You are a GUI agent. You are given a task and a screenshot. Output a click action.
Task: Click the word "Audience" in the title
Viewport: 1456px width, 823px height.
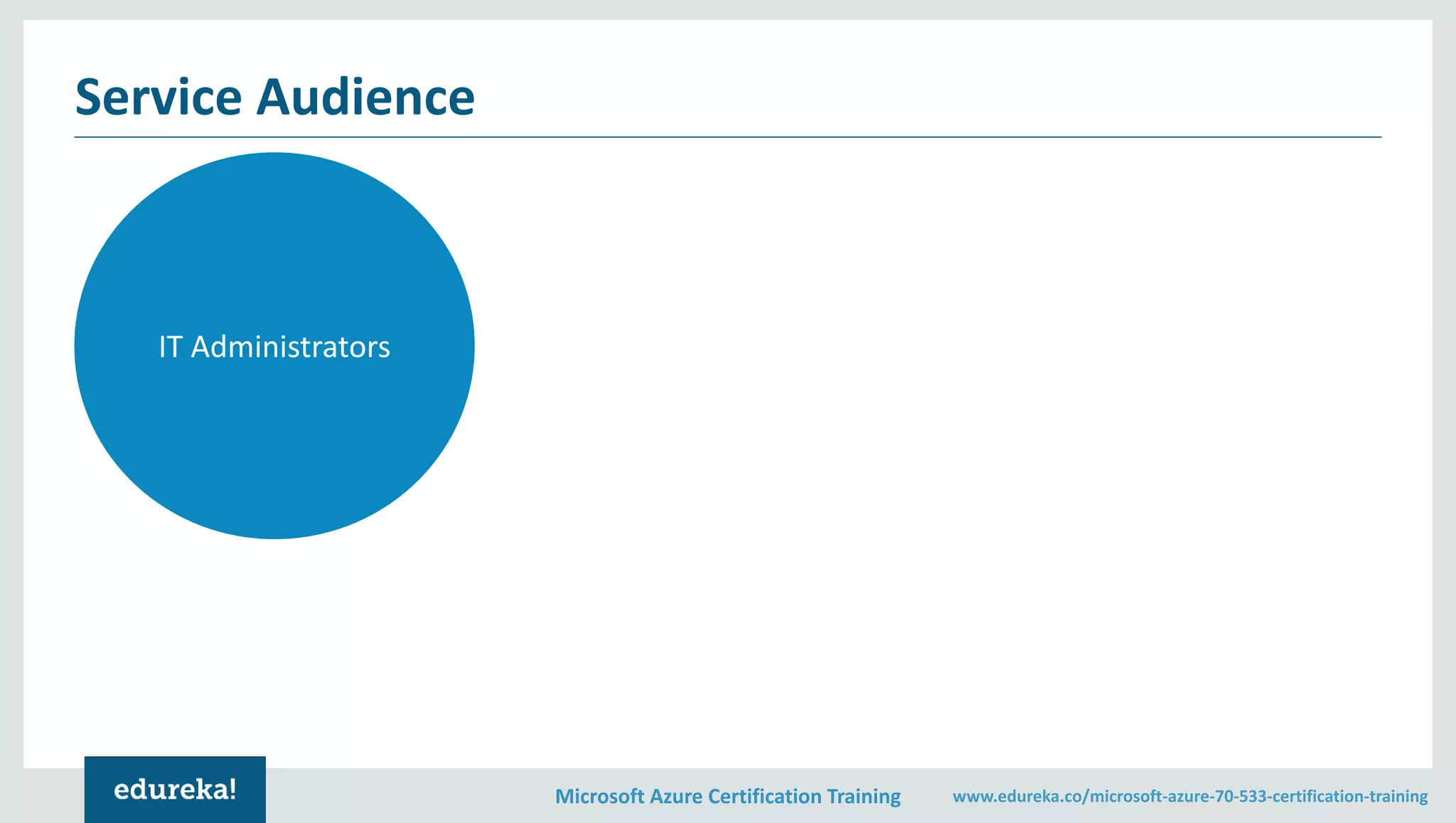coord(365,97)
